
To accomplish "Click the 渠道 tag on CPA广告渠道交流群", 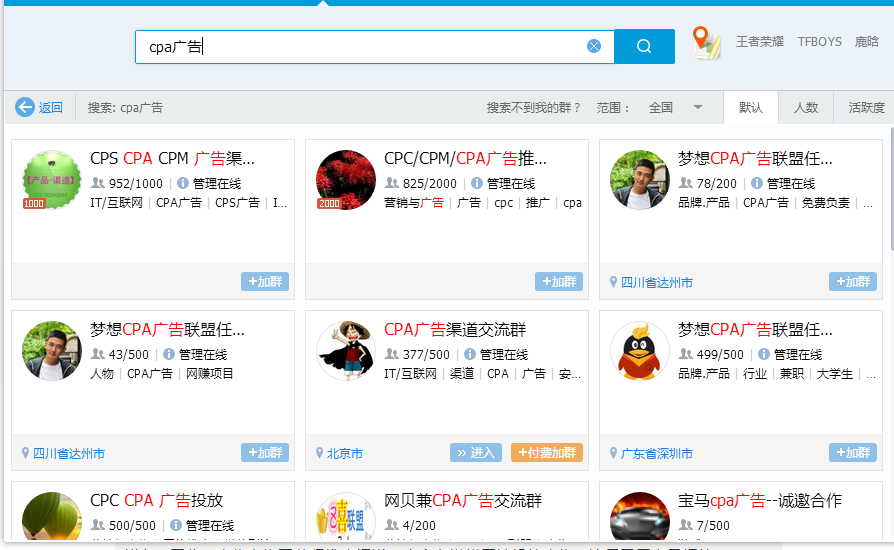I will (x=462, y=374).
